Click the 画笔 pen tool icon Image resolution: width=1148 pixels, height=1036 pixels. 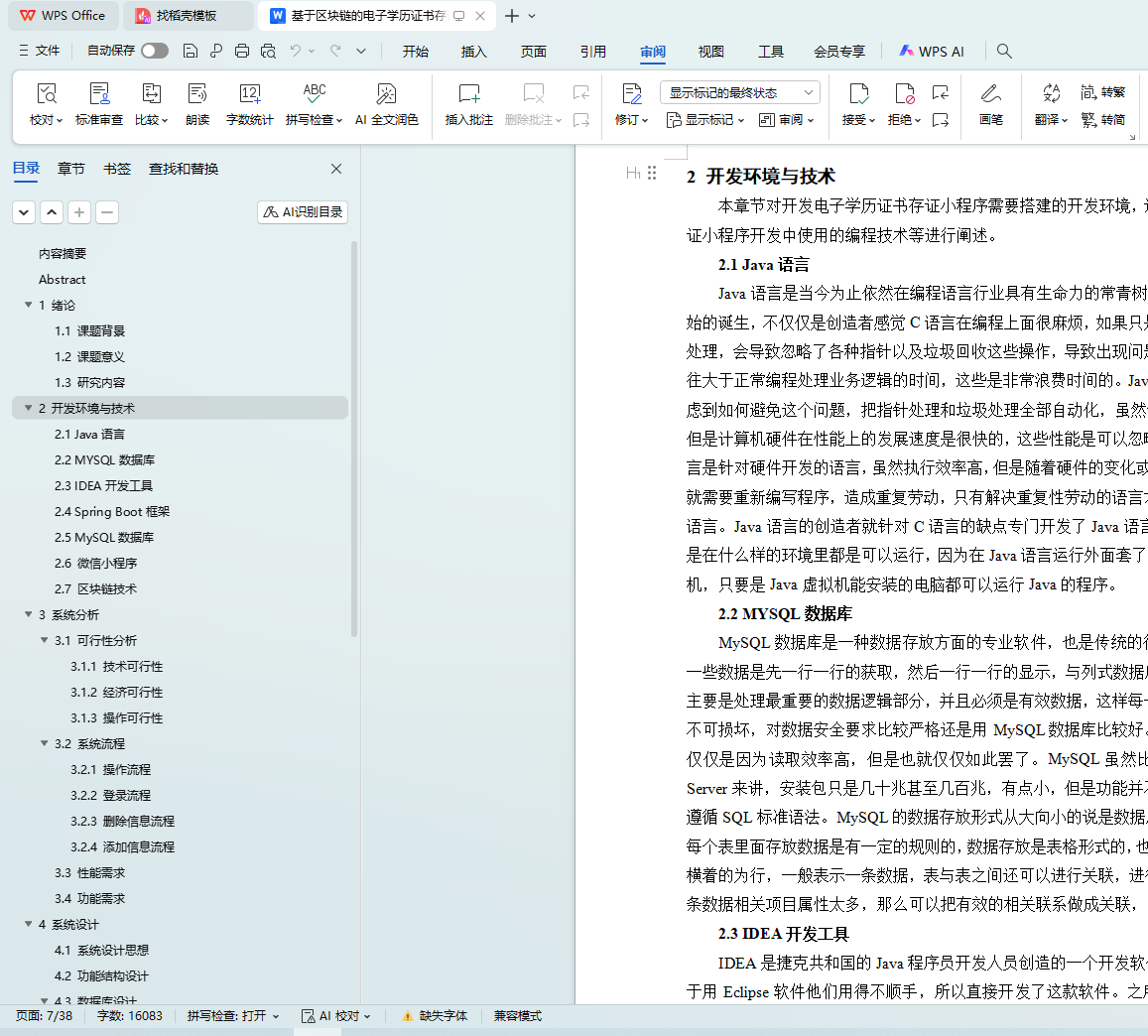point(990,94)
